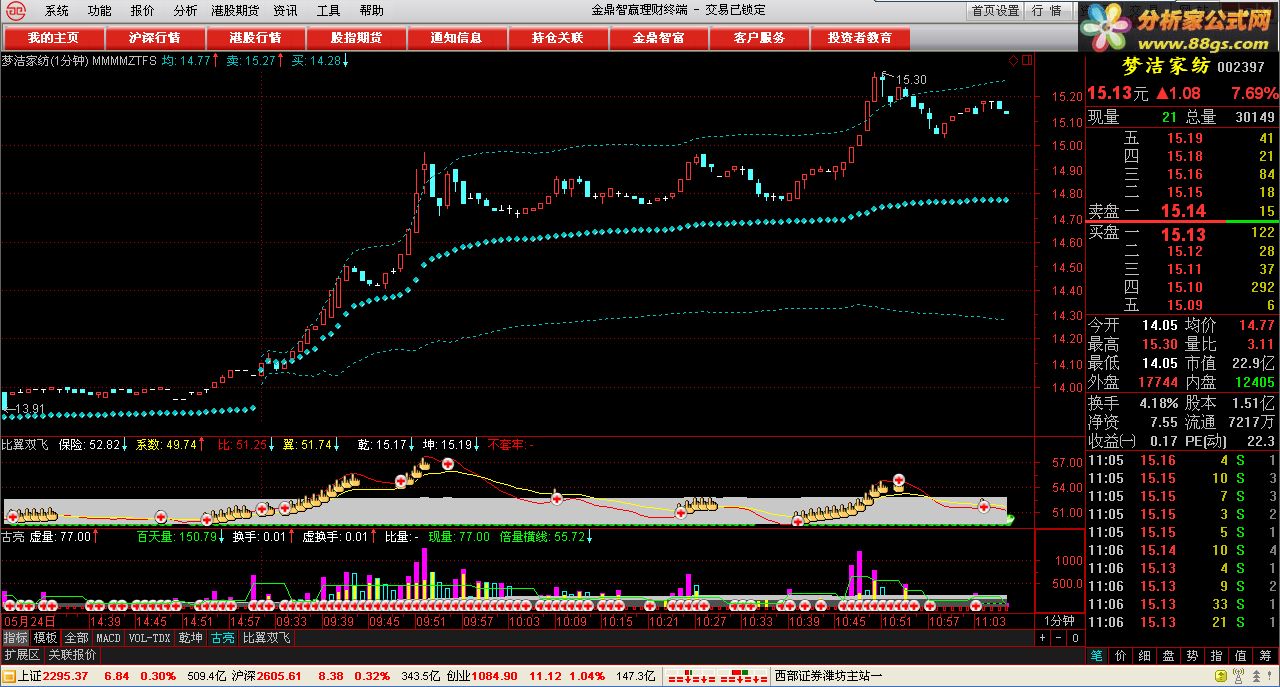This screenshot has height=687, width=1280.
Task: Click 创业 index value 1084.90
Action: coord(494,676)
